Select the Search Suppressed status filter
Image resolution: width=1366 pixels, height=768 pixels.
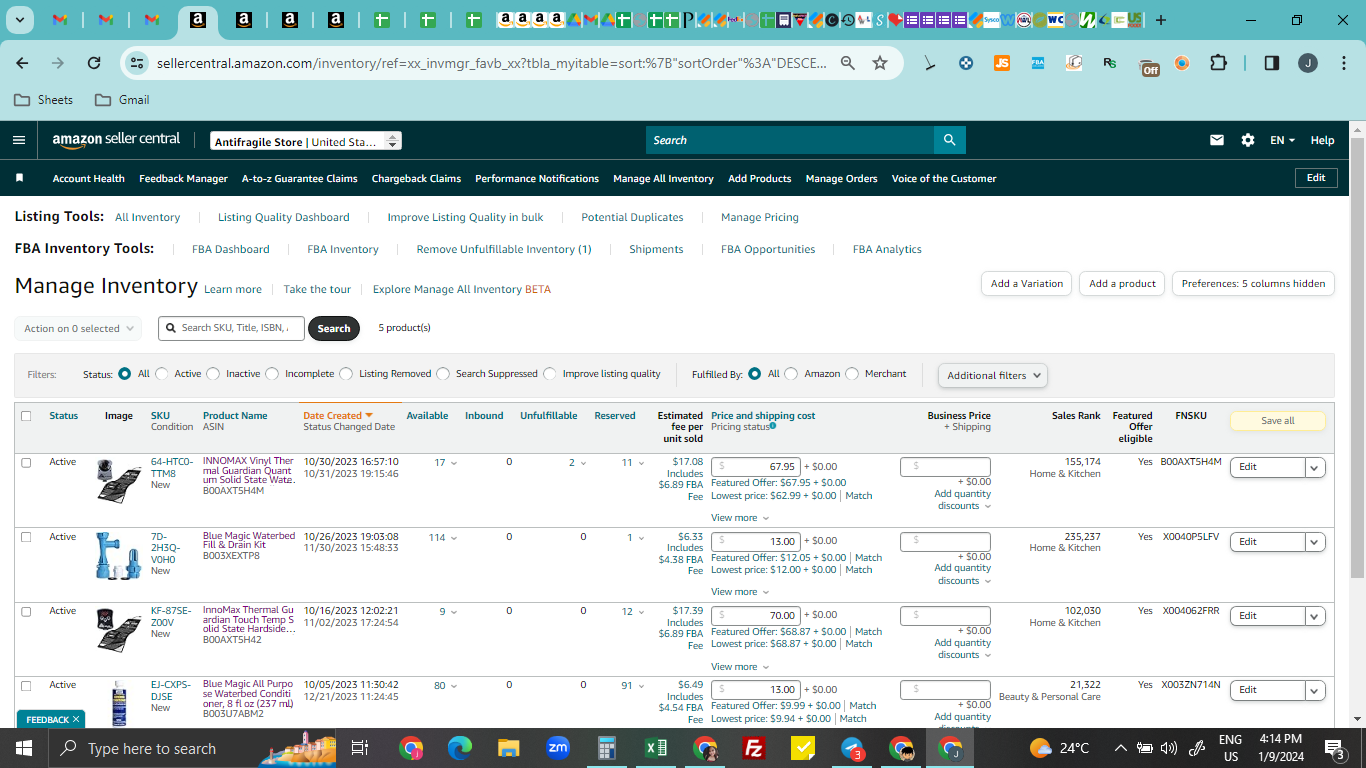[x=443, y=374]
